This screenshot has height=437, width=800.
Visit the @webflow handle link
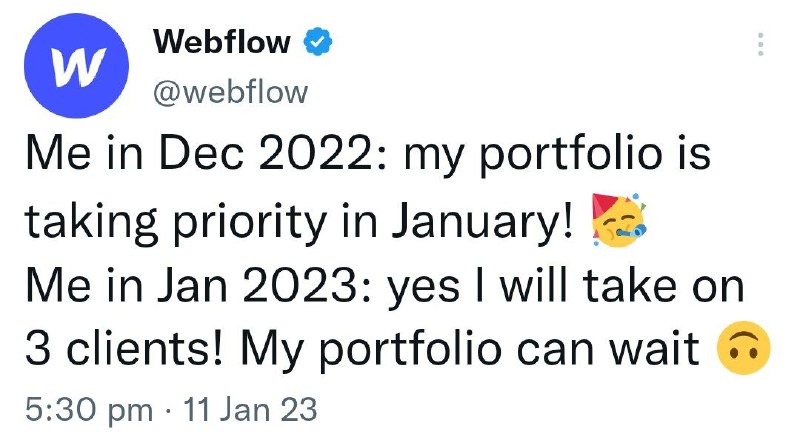(x=231, y=92)
